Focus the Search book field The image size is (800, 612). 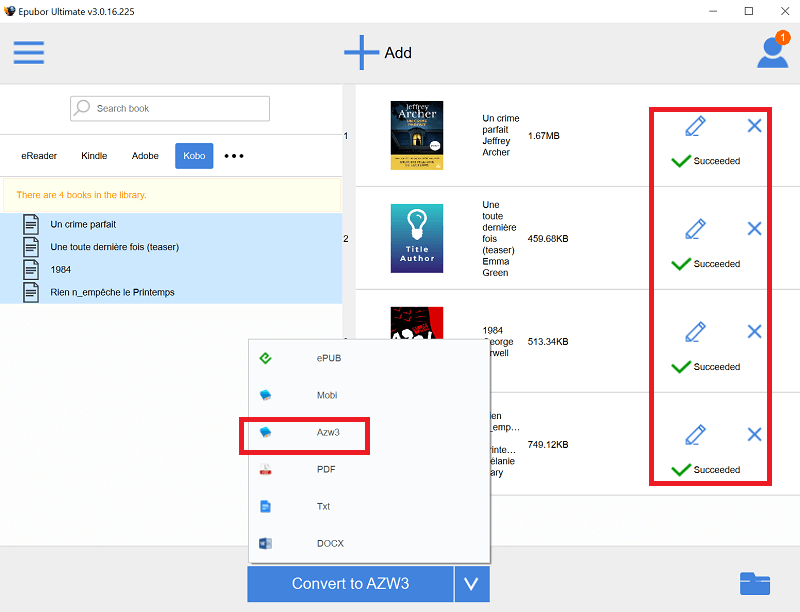(170, 108)
